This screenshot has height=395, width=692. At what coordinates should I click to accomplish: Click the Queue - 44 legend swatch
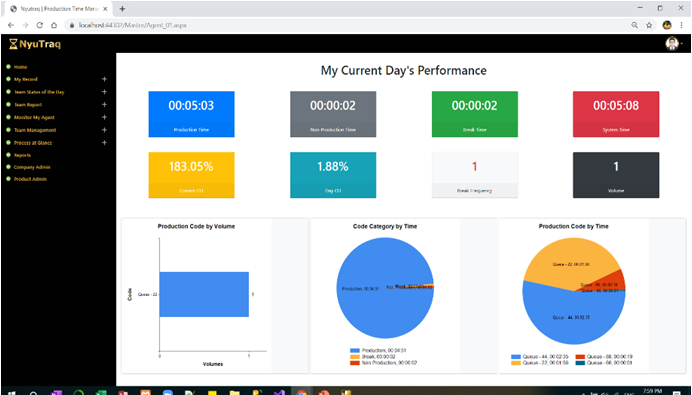click(x=515, y=357)
